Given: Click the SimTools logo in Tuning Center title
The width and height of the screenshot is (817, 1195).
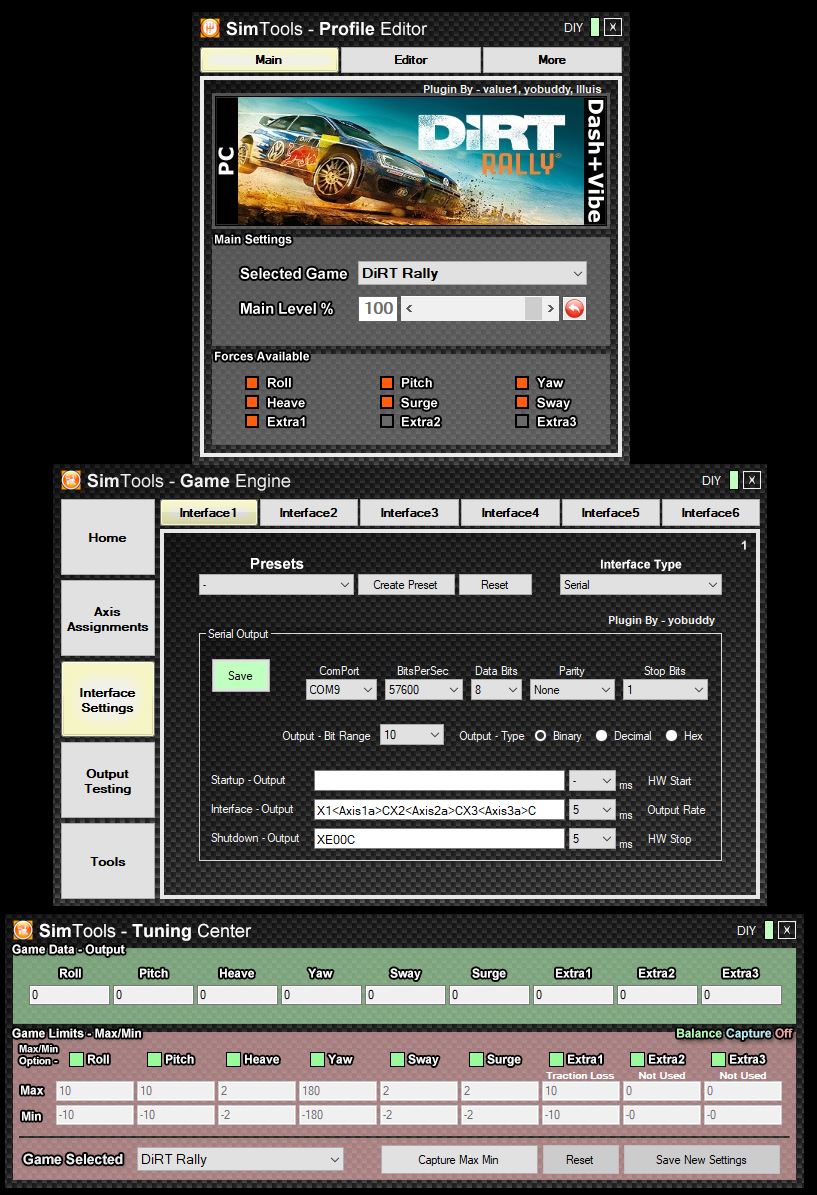Looking at the screenshot, I should [x=23, y=930].
